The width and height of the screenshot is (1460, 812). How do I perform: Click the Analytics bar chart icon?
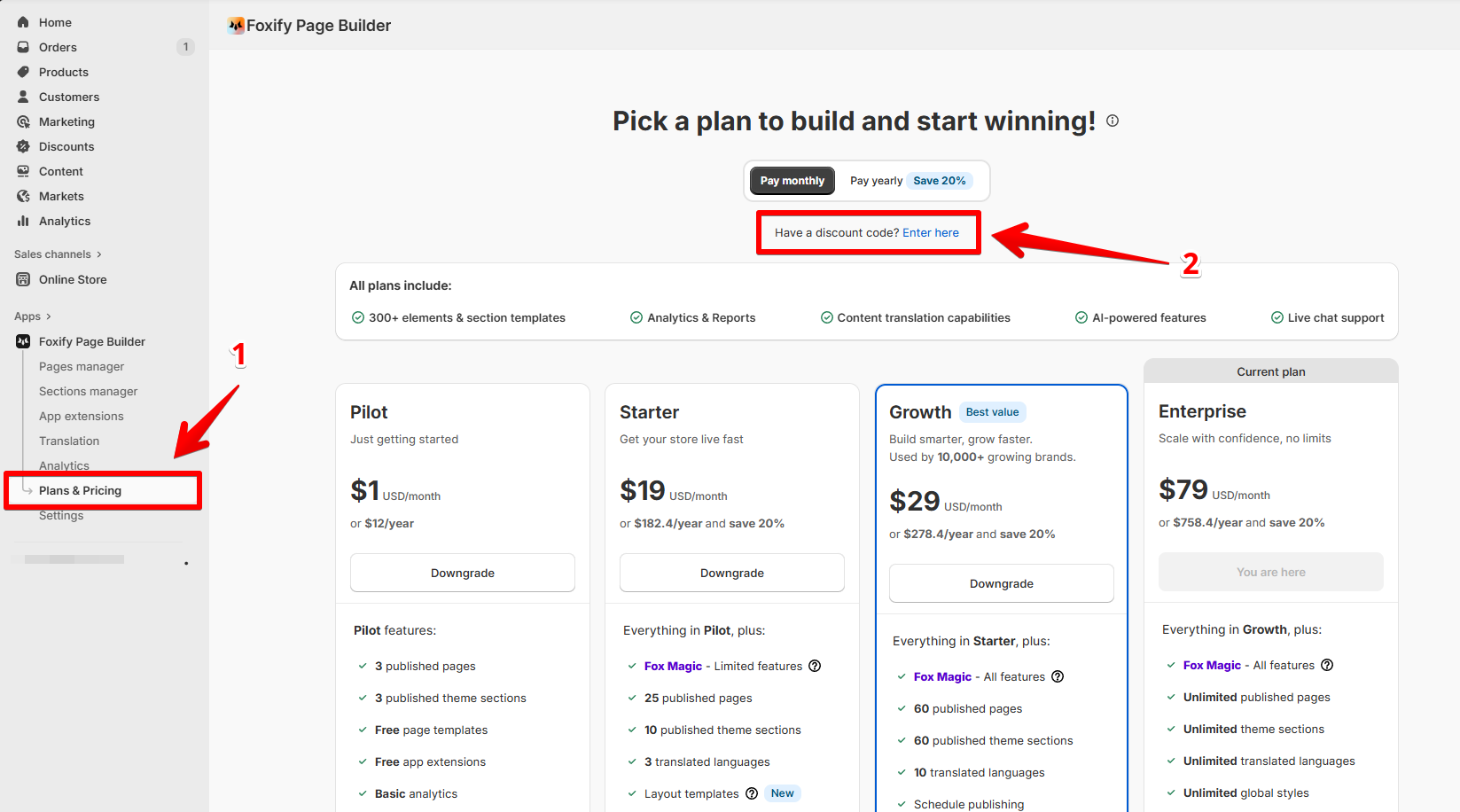[x=23, y=221]
